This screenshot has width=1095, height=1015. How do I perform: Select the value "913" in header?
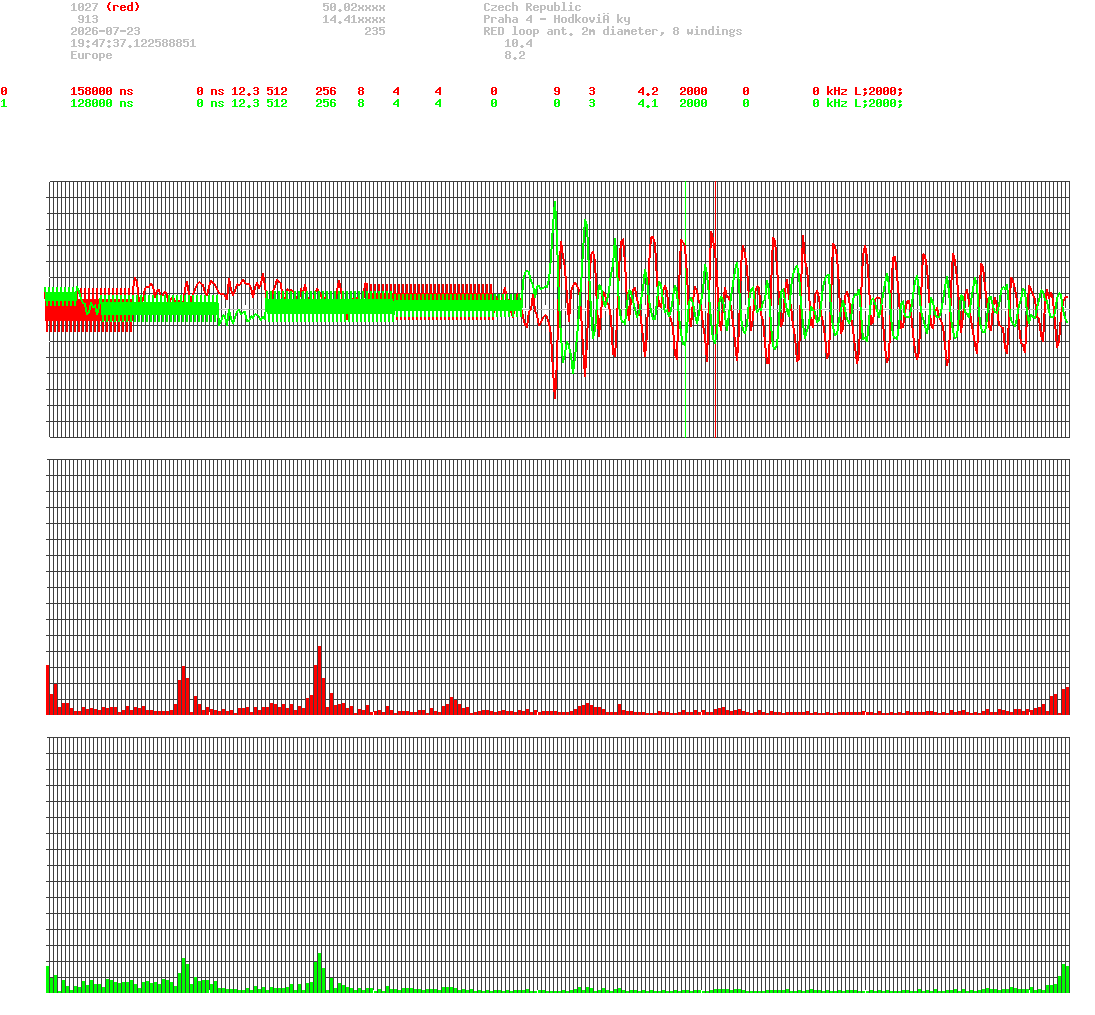coord(88,19)
